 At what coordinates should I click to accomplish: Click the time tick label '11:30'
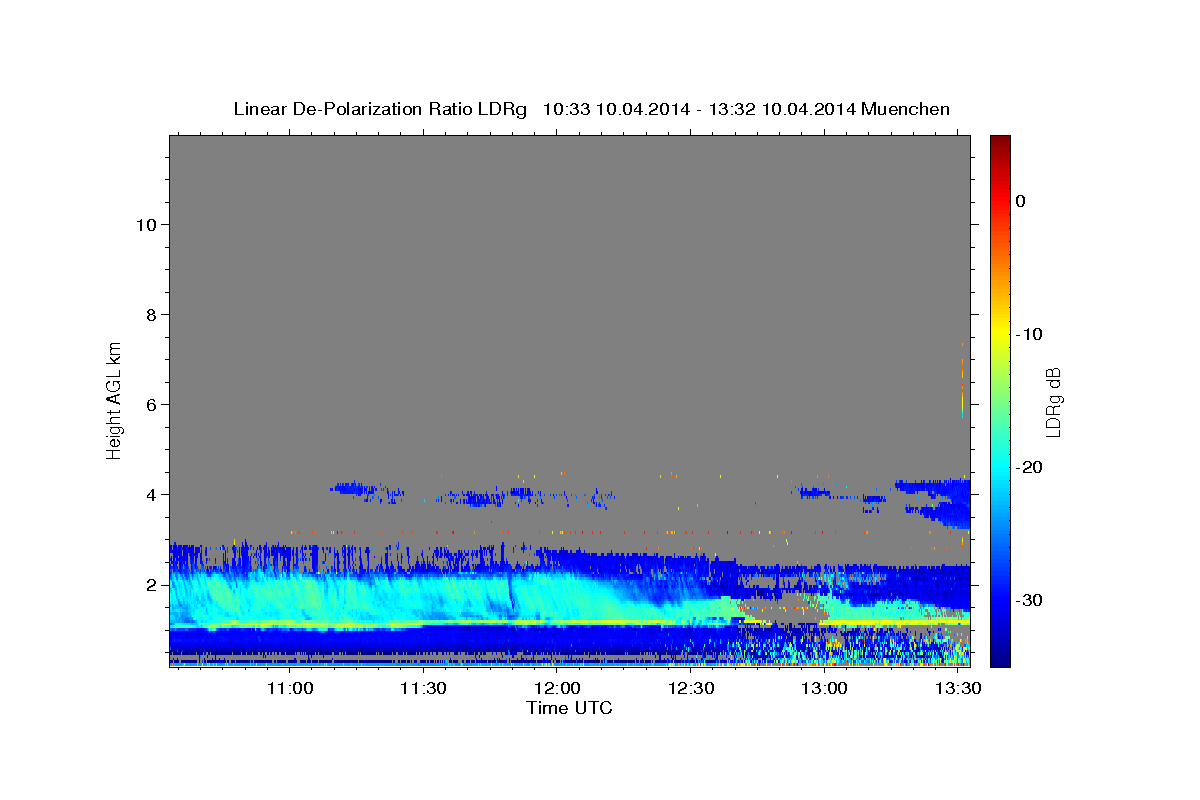tap(423, 689)
